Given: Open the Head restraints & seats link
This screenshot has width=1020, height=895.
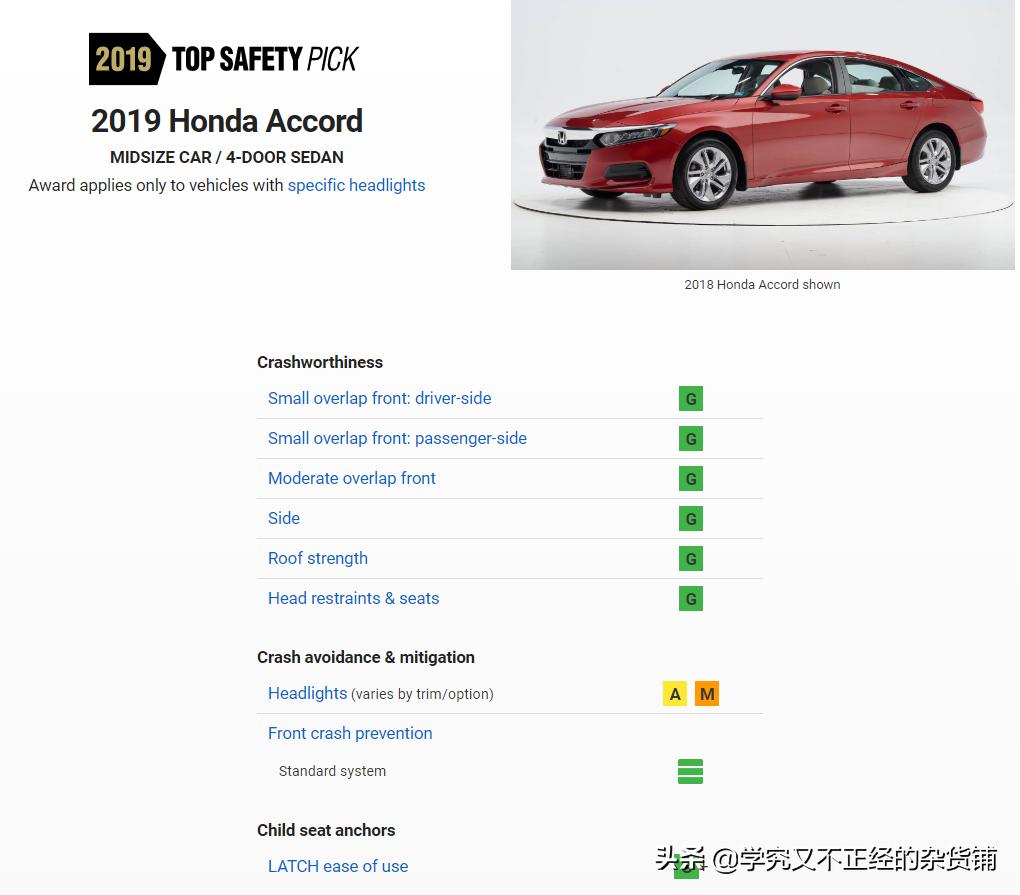Looking at the screenshot, I should point(353,598).
